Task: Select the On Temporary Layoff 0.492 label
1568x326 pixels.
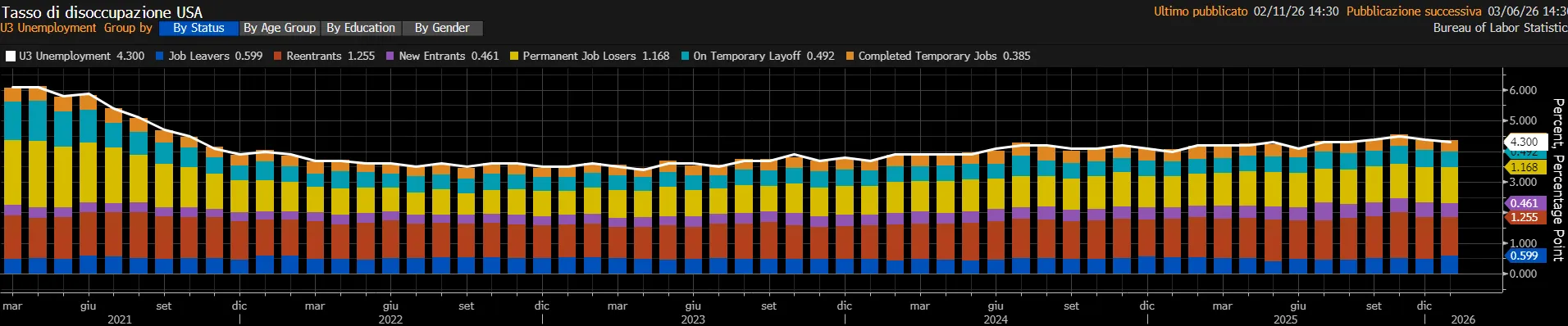Action: pos(763,56)
